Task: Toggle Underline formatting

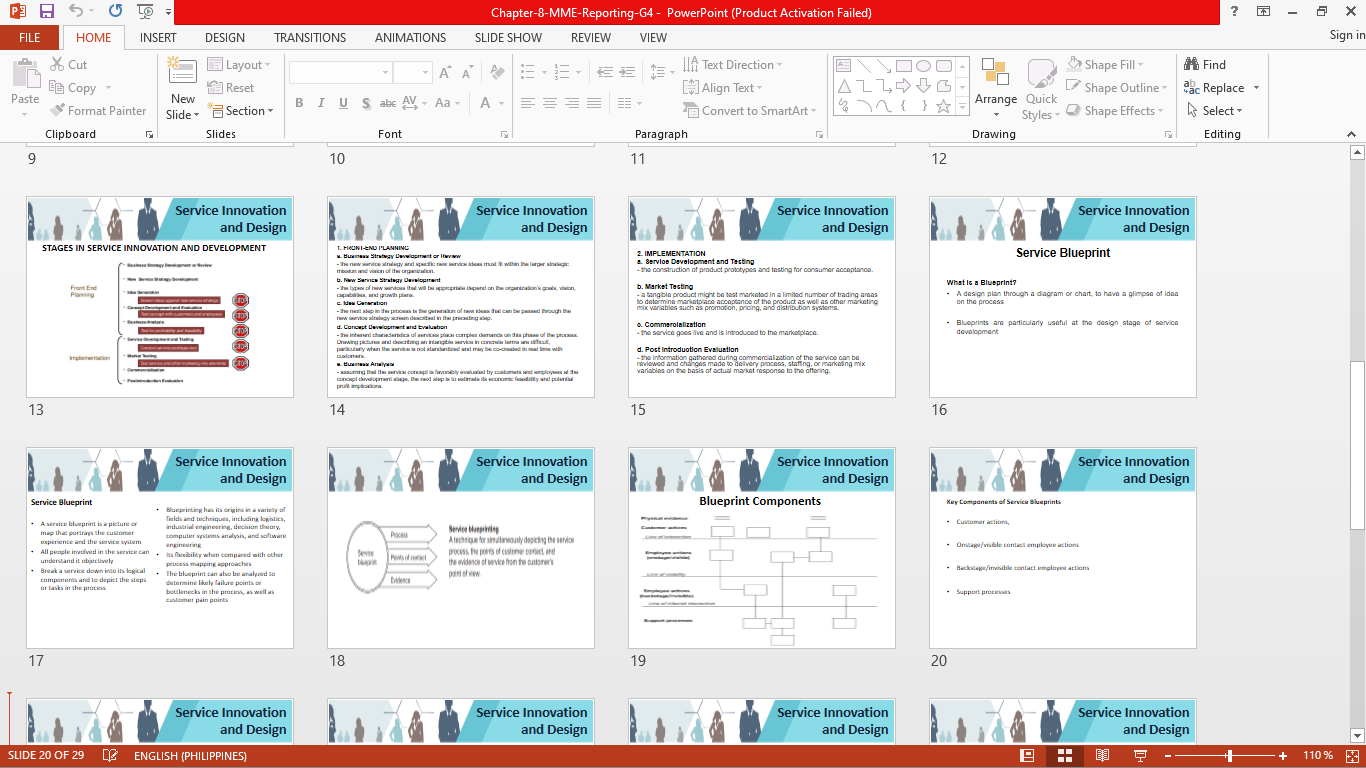Action: pos(343,103)
